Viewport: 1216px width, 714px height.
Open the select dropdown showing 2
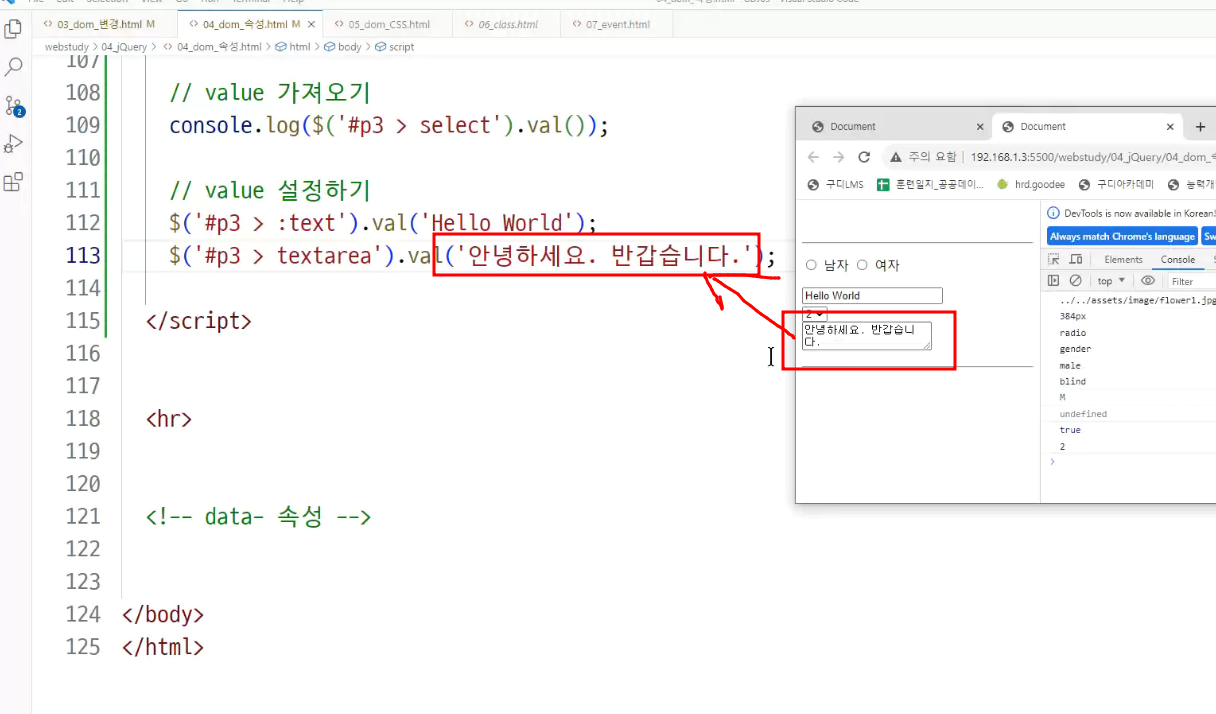coord(814,313)
